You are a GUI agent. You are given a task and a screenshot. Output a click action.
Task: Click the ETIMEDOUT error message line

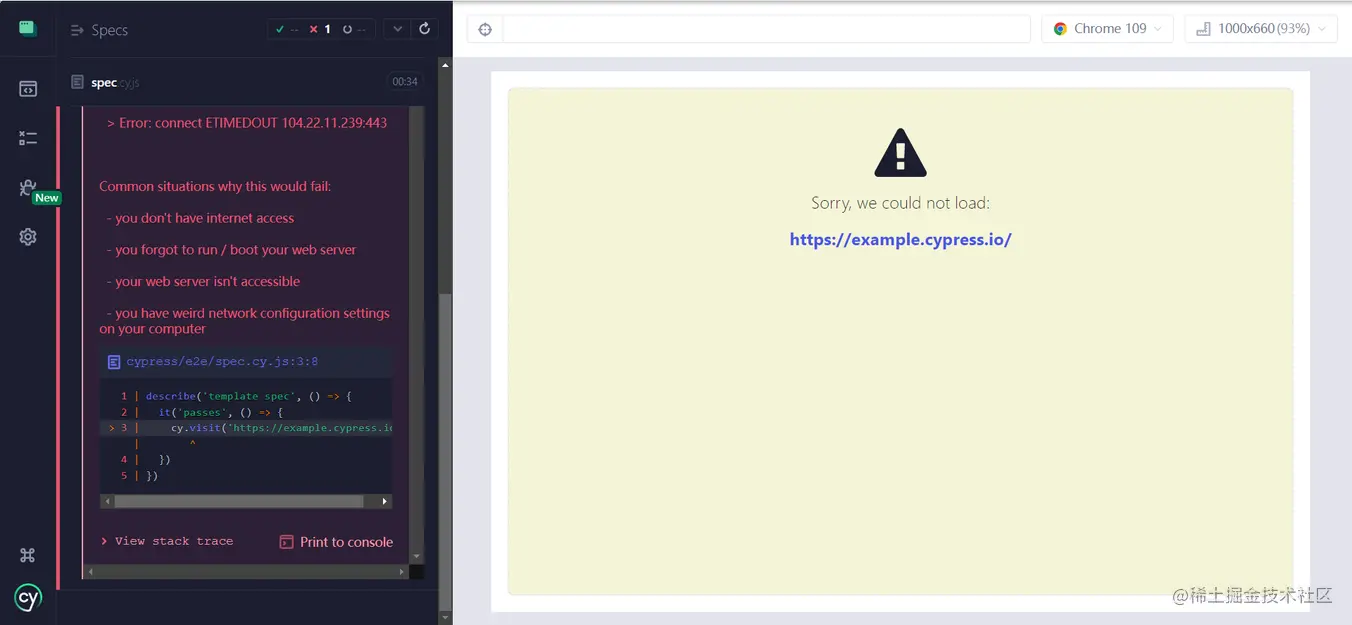click(x=247, y=123)
